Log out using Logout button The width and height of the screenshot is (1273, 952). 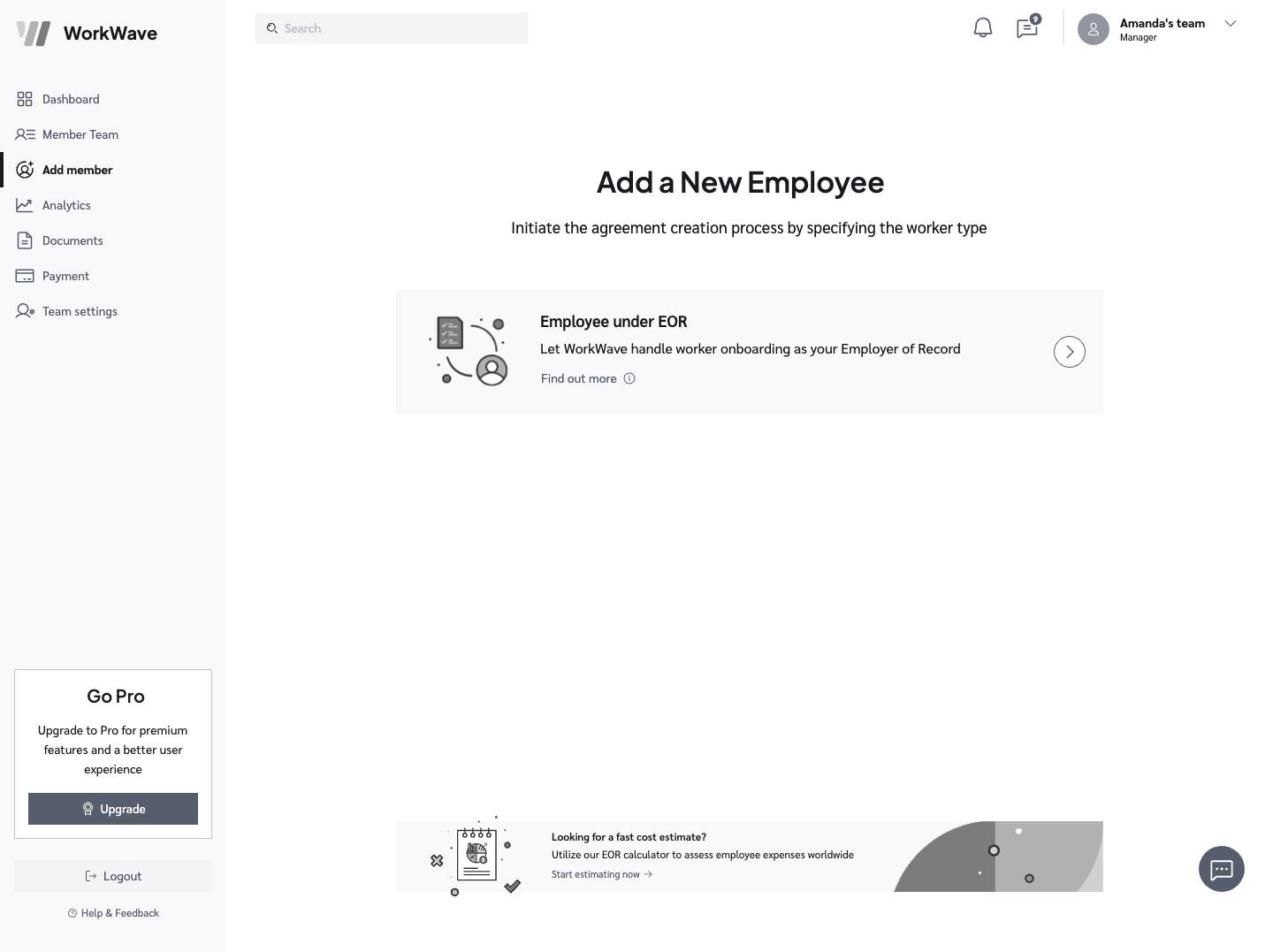[x=113, y=876]
